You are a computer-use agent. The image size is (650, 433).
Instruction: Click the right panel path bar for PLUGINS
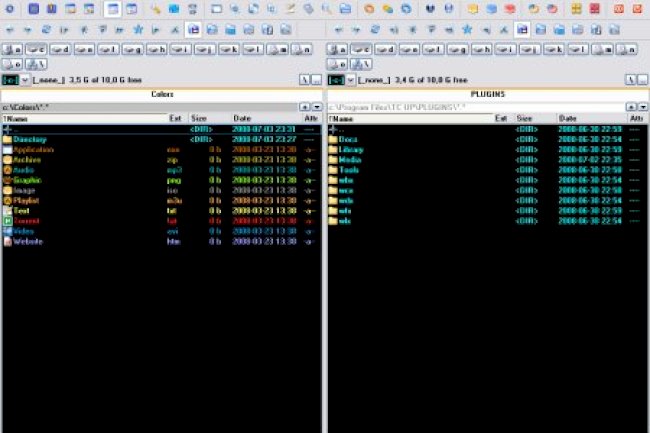[x=476, y=107]
